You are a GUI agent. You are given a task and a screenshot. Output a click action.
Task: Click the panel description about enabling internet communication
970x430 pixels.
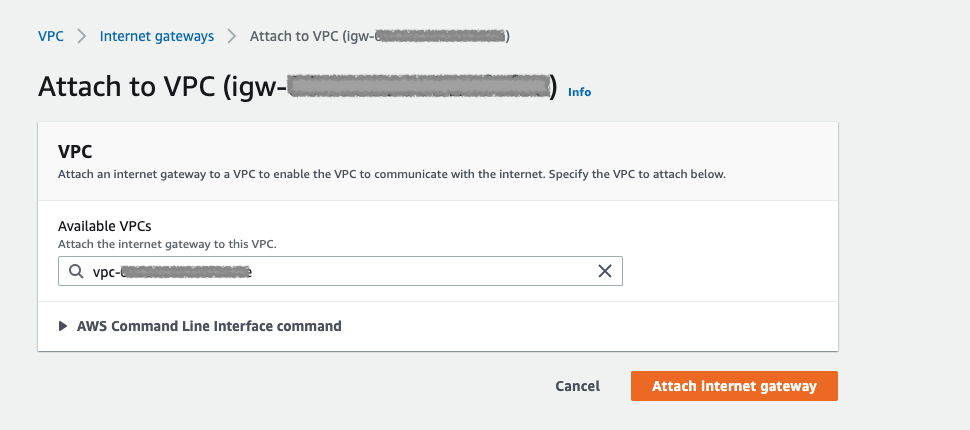click(391, 174)
